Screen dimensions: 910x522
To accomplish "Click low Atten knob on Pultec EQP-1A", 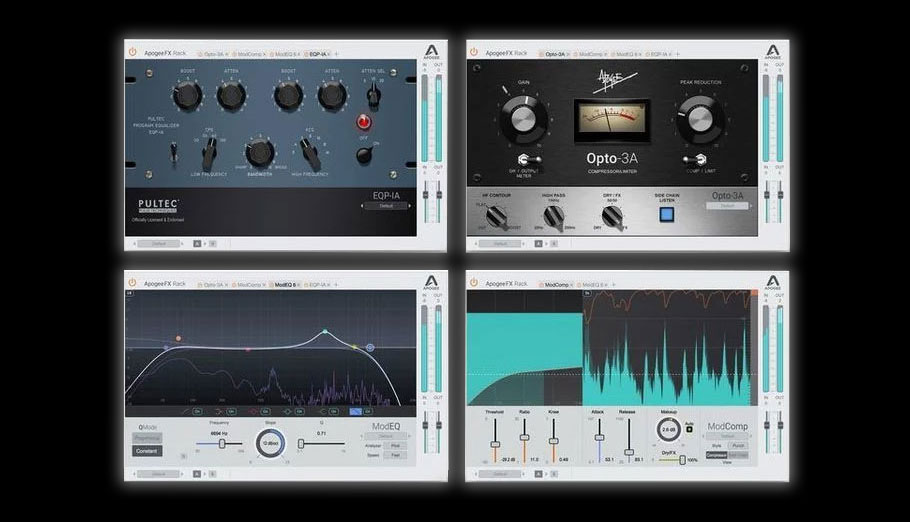I will (x=231, y=95).
